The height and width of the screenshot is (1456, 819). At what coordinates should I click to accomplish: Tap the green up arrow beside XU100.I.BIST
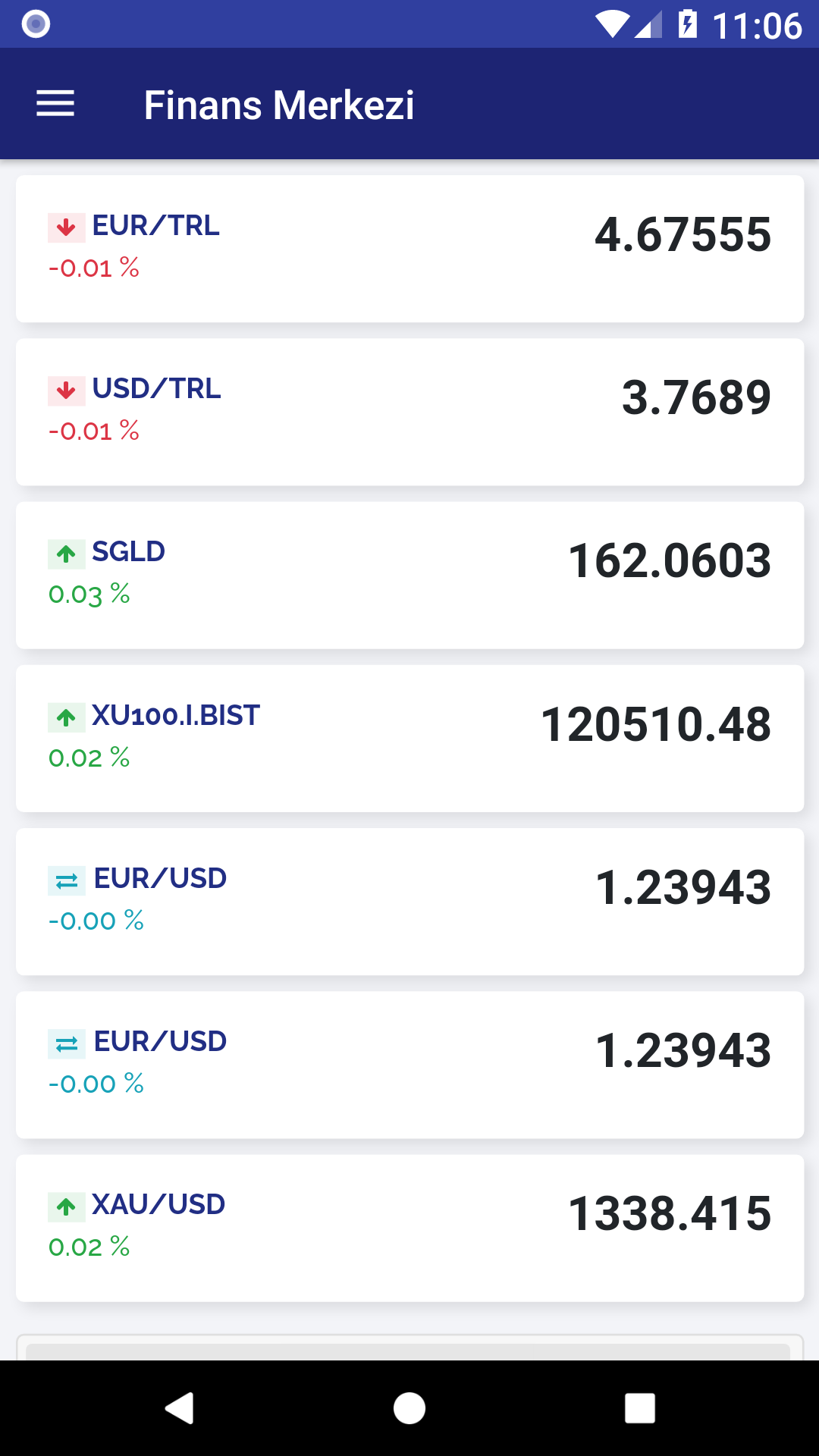click(66, 717)
